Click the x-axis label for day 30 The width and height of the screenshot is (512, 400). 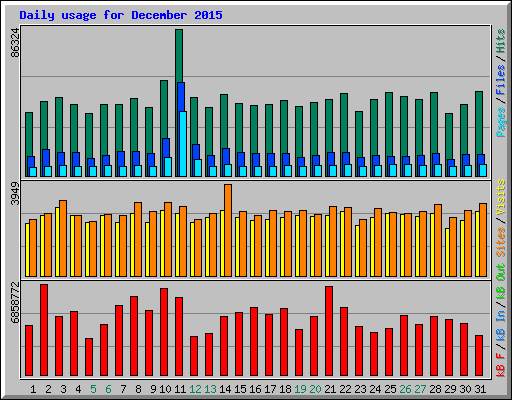pos(465,389)
